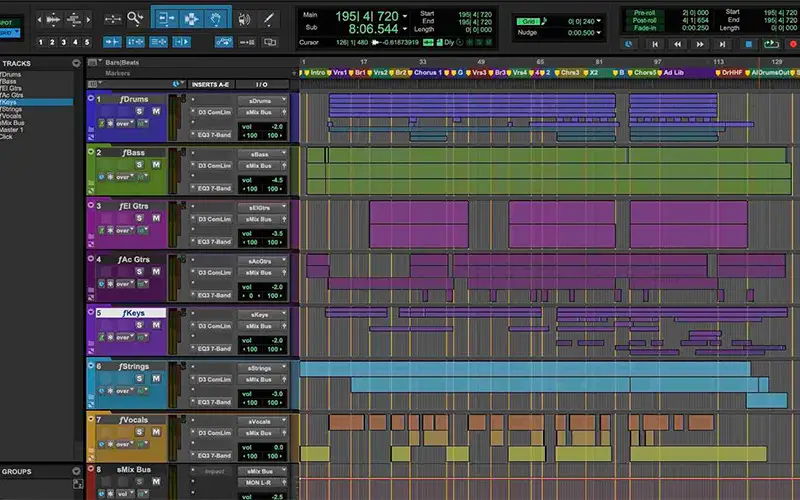
Task: Select zoom preset 3 button
Action: pos(63,42)
